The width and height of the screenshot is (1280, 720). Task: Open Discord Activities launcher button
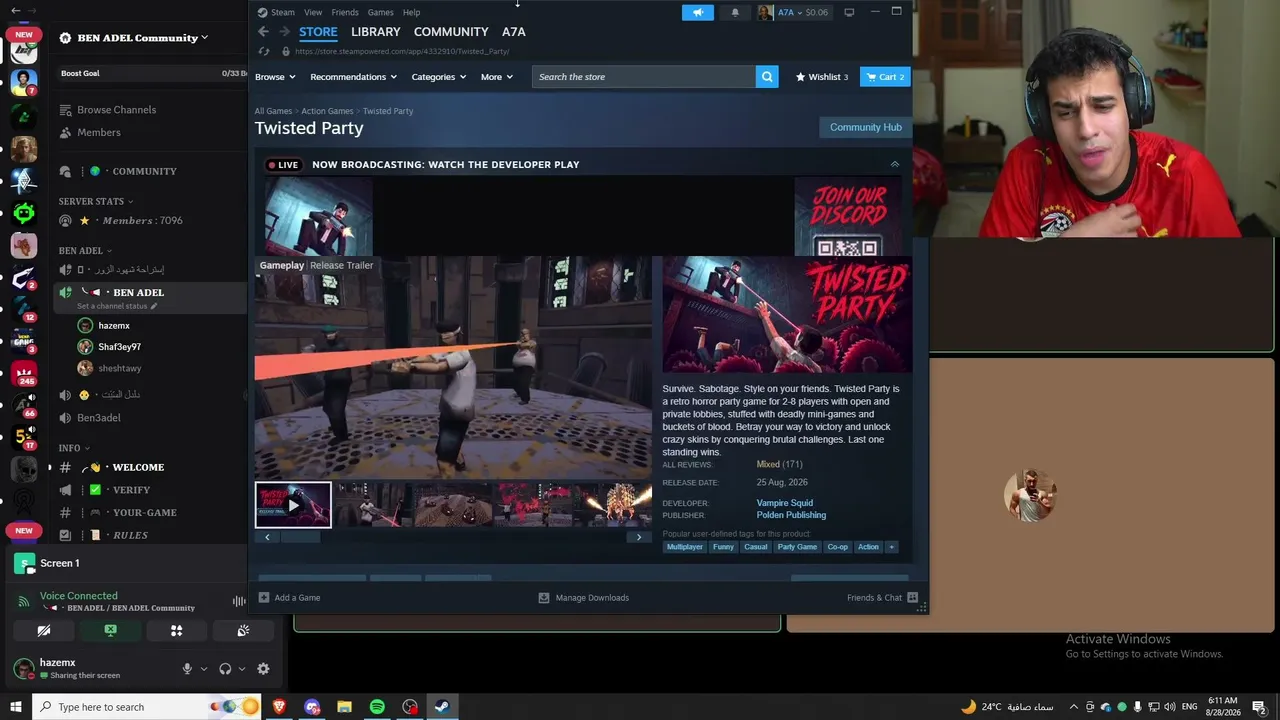pos(176,631)
